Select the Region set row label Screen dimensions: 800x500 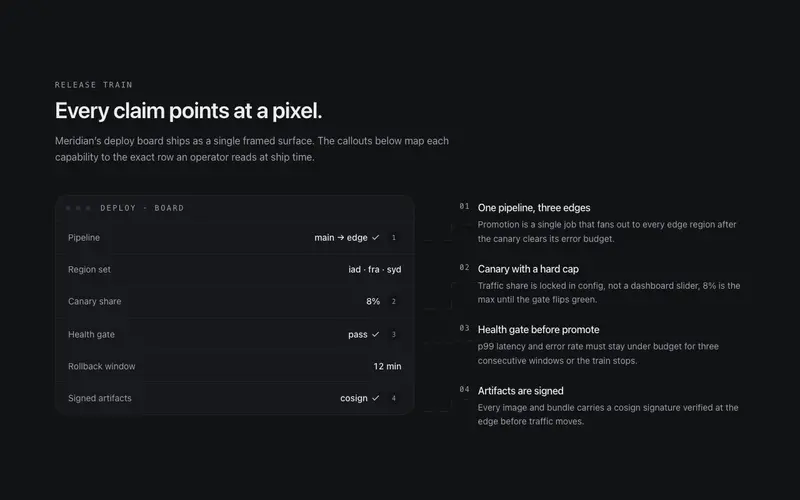89,269
